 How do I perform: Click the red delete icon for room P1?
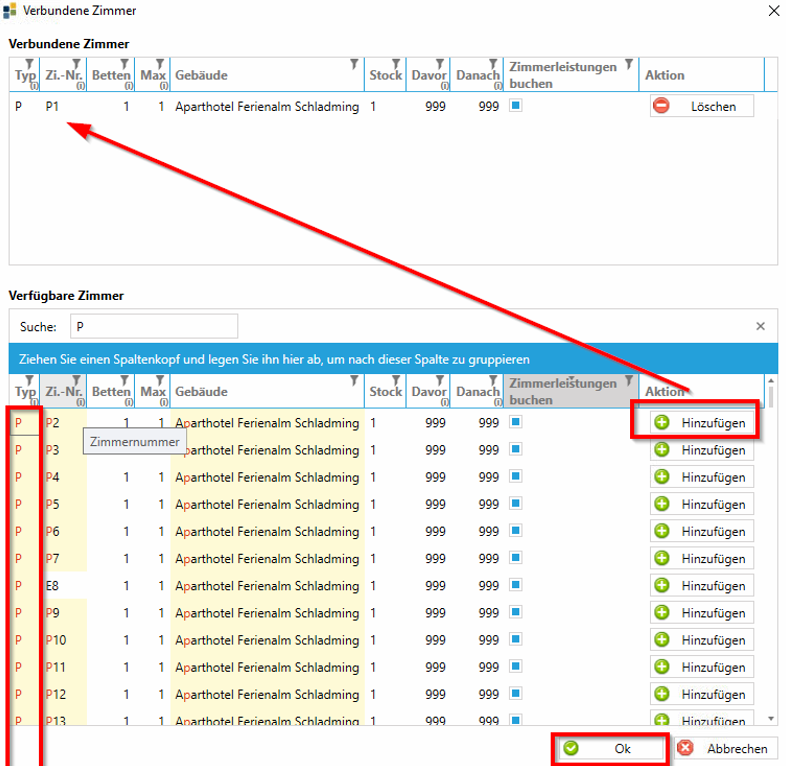coord(661,106)
